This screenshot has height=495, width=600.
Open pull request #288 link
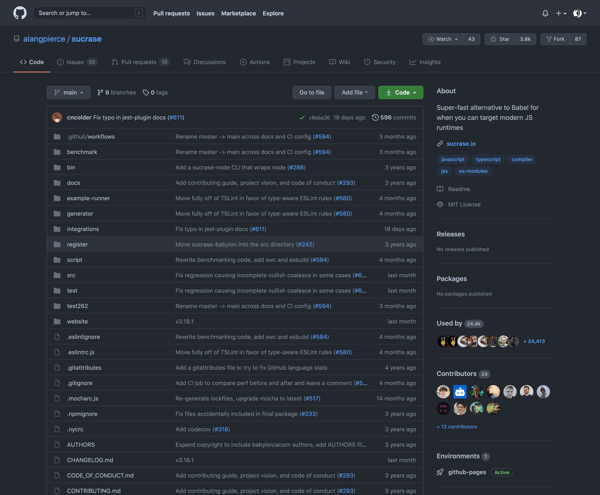coord(297,168)
